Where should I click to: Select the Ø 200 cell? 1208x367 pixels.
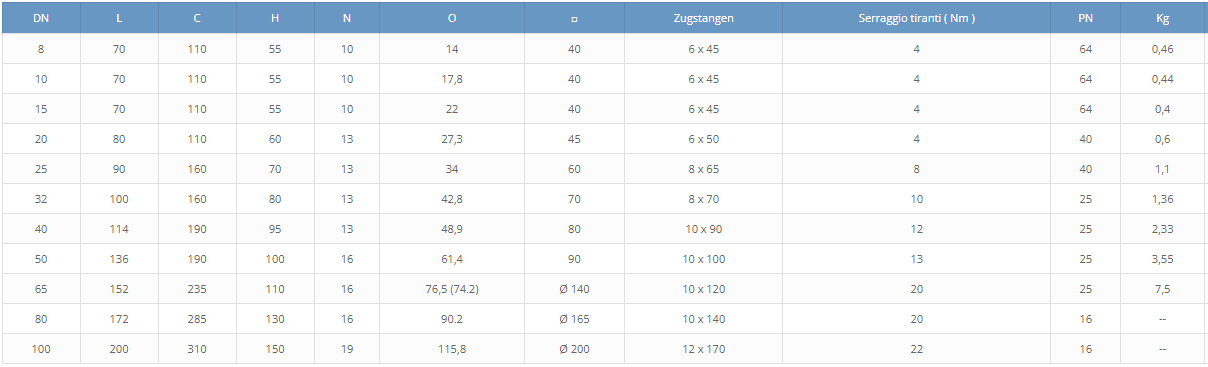(574, 349)
